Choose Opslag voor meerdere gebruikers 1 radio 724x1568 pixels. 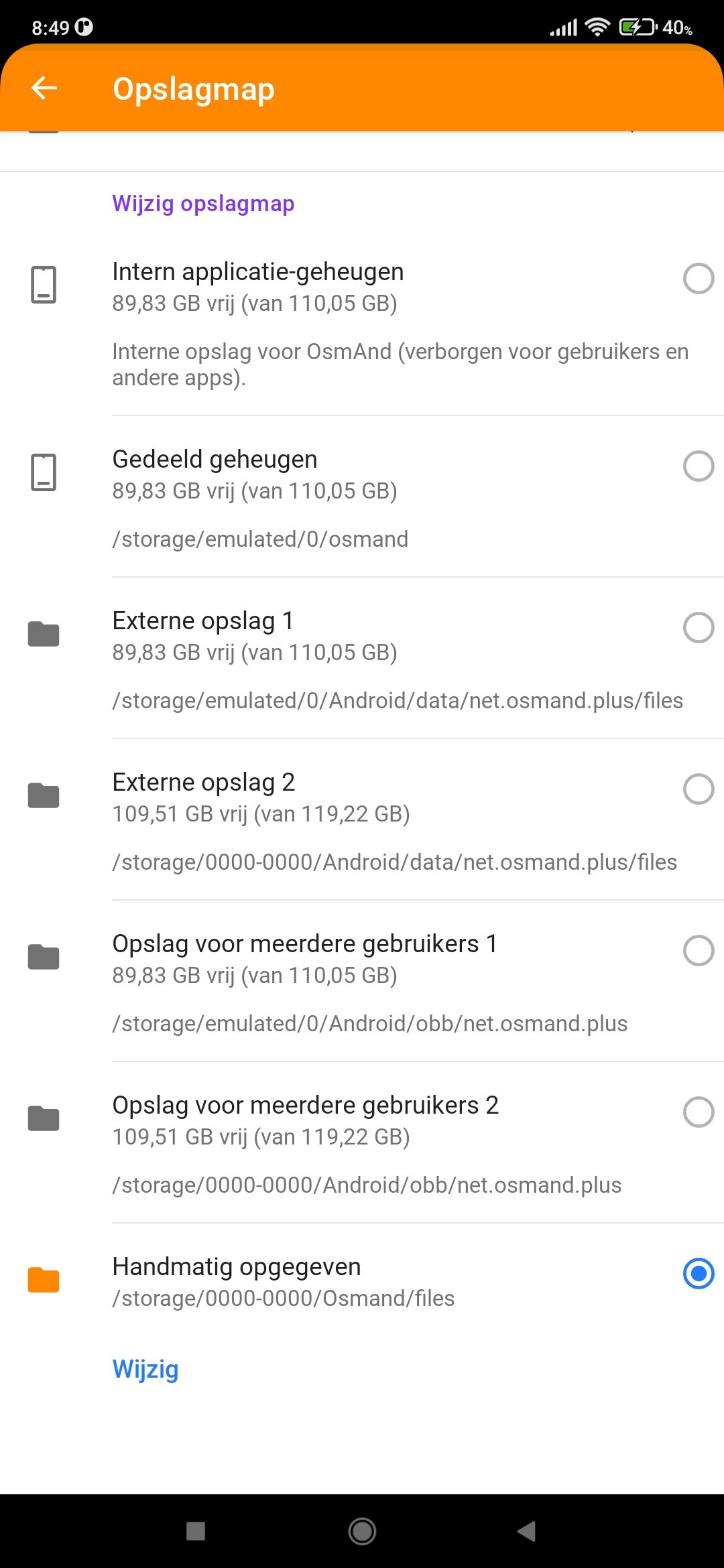tap(698, 951)
